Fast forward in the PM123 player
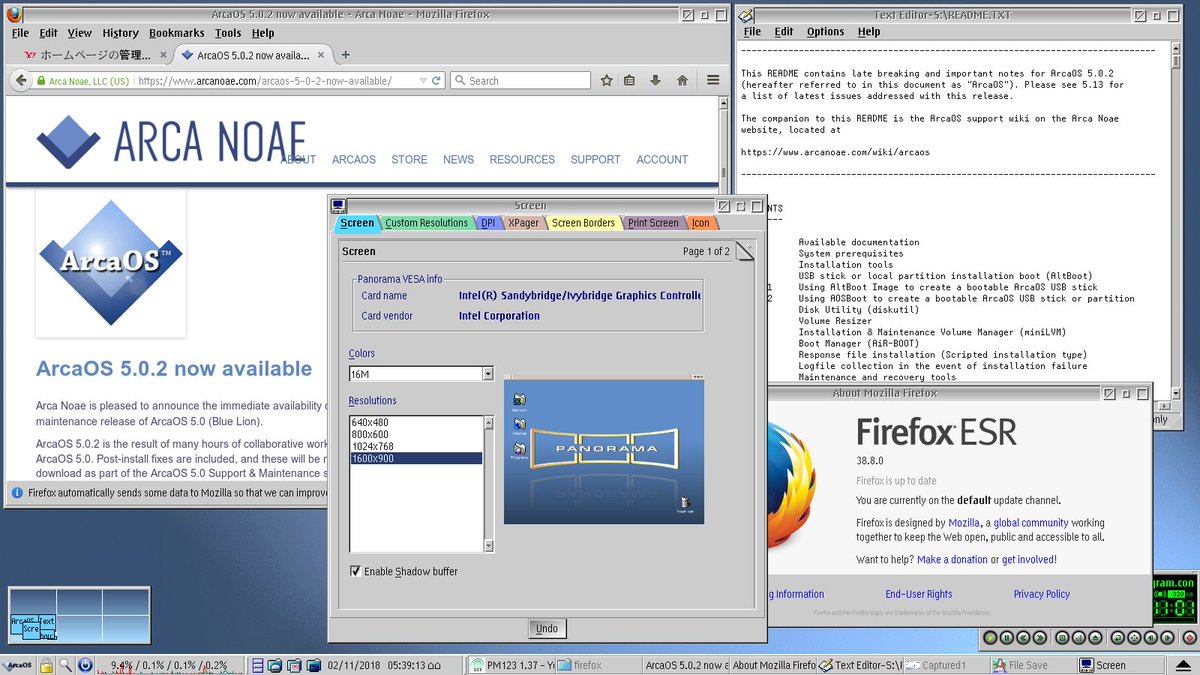Screen dimensions: 1200x675 (x=1039, y=636)
